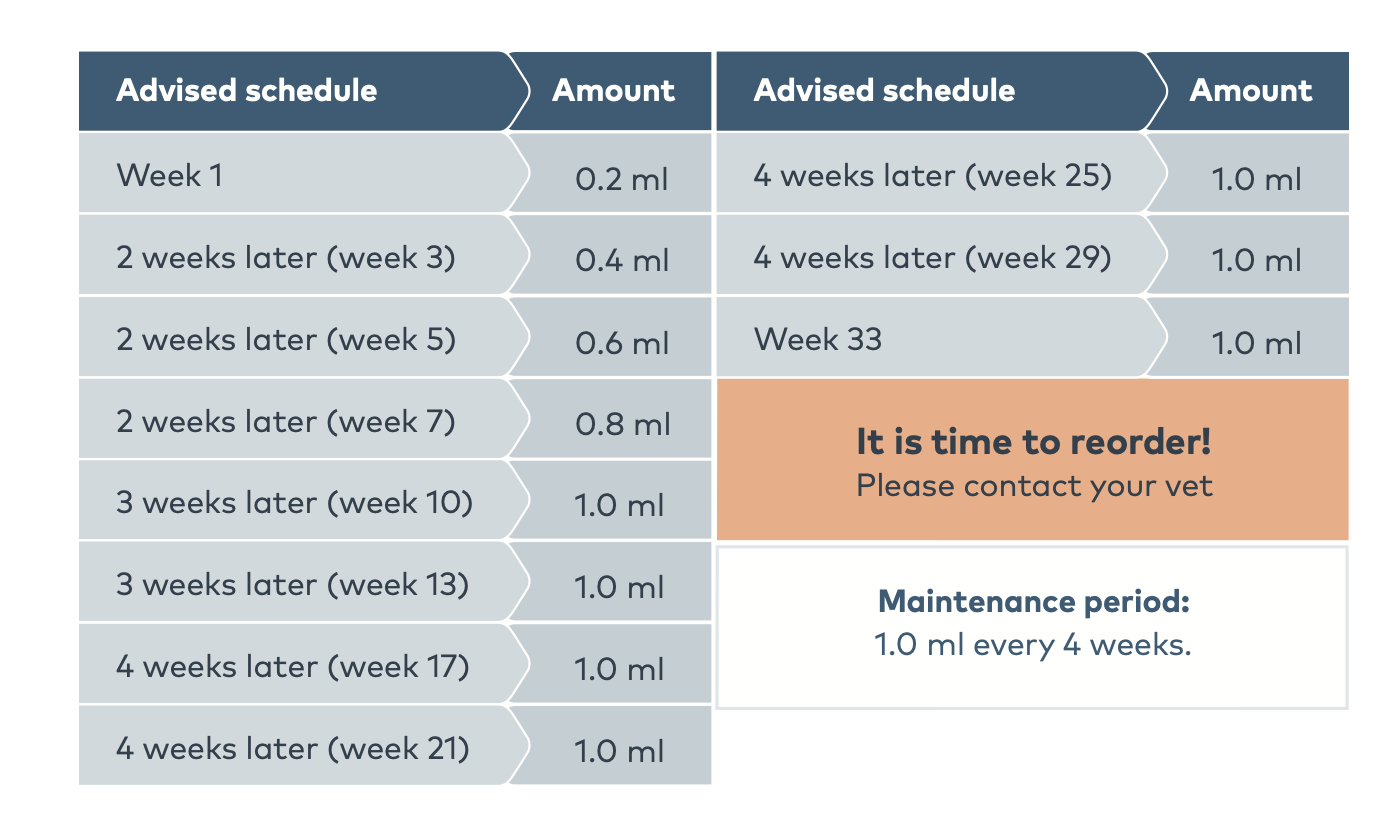Click the "2 weeks later (week 3)" row
The image size is (1384, 818).
tap(285, 258)
